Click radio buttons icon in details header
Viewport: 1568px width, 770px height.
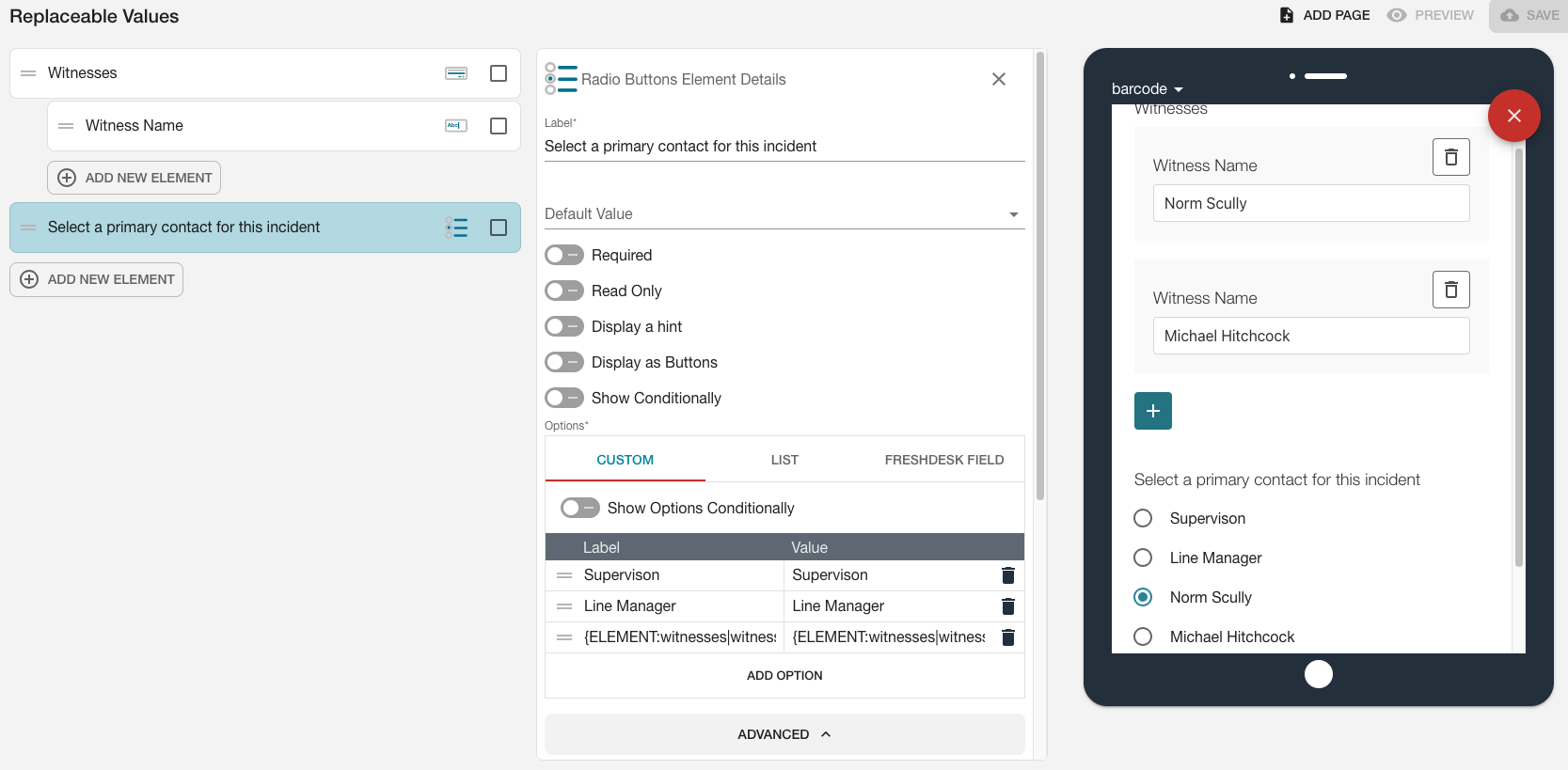pos(561,79)
